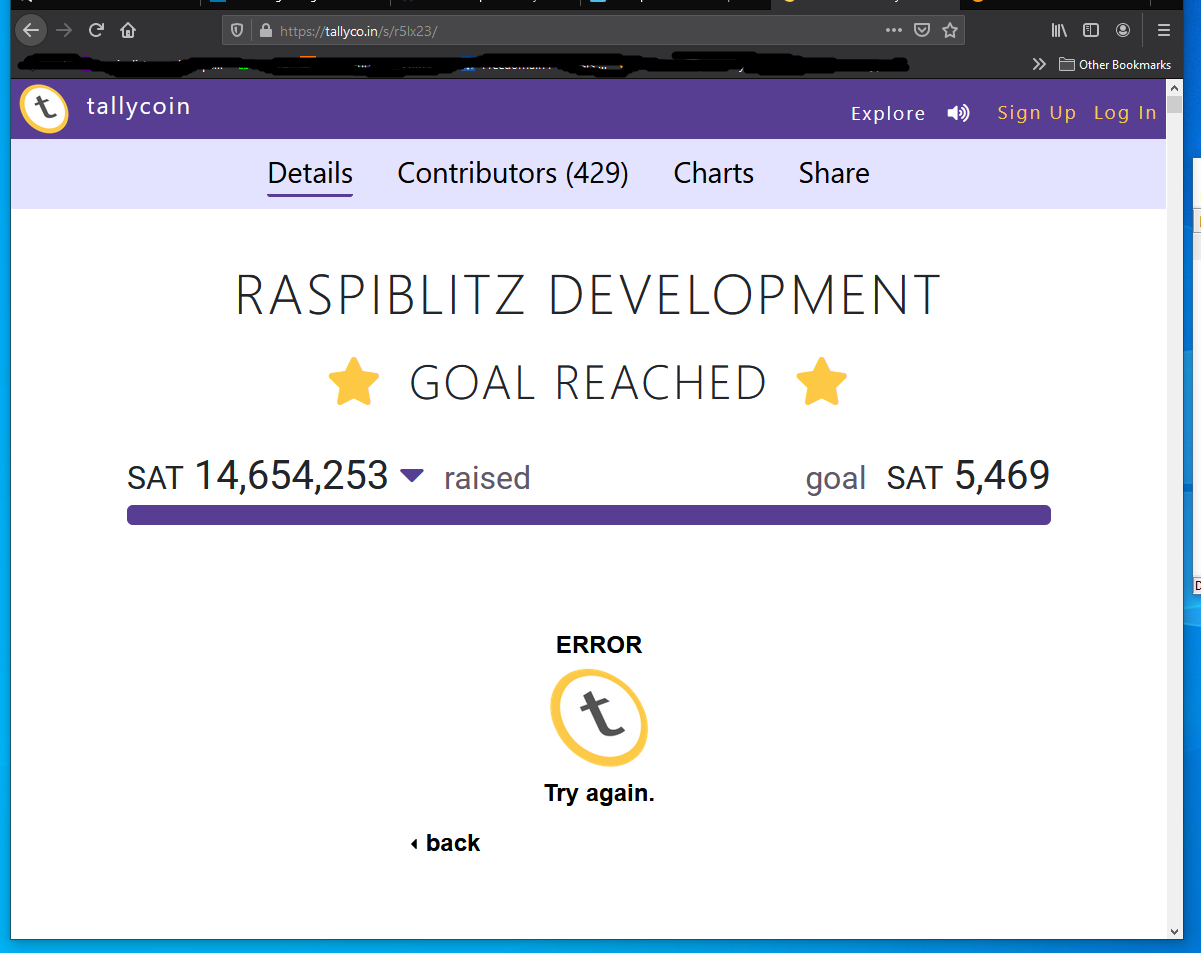Open the browser home page

pyautogui.click(x=128, y=30)
